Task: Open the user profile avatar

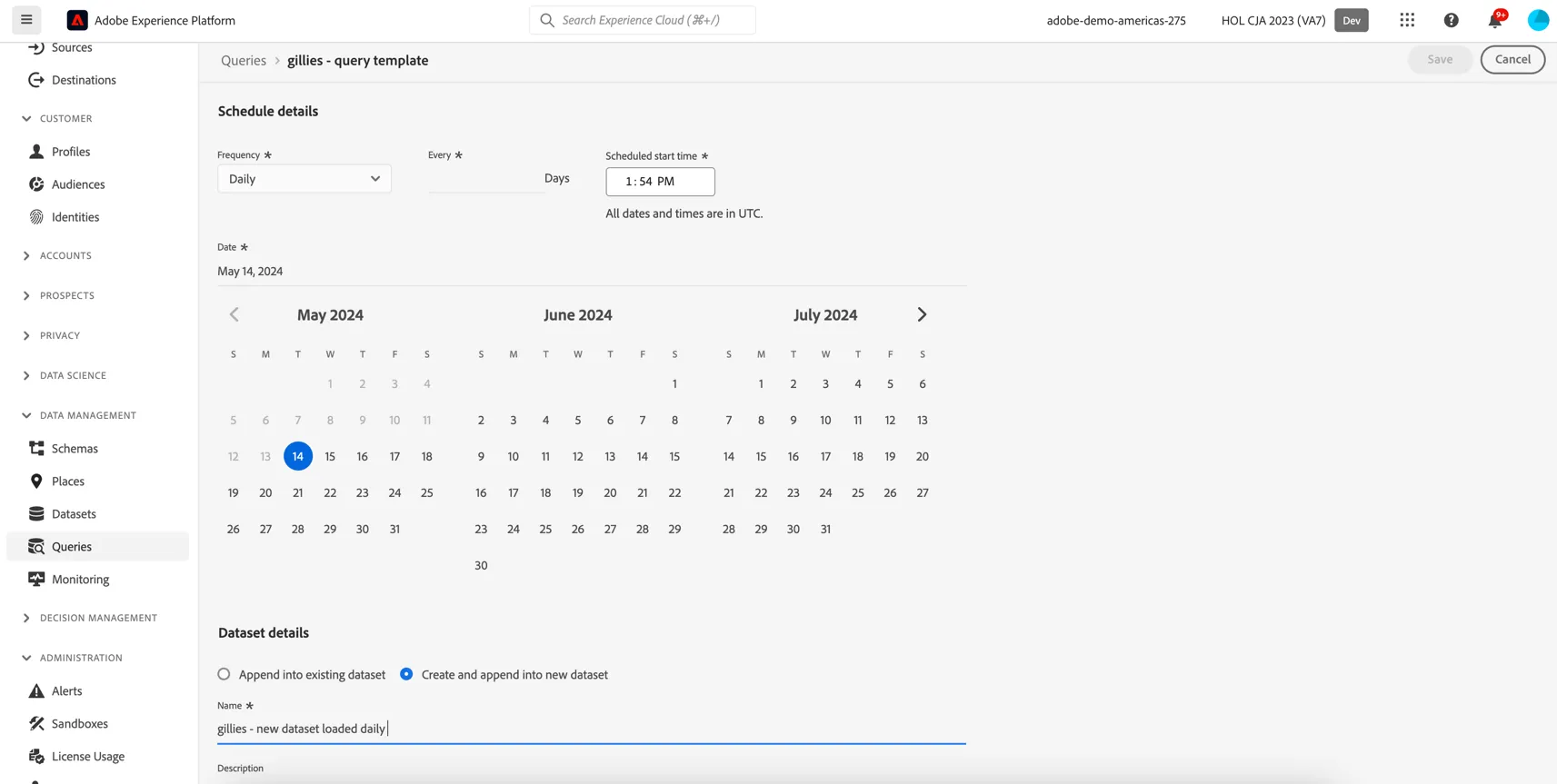Action: coord(1538,20)
